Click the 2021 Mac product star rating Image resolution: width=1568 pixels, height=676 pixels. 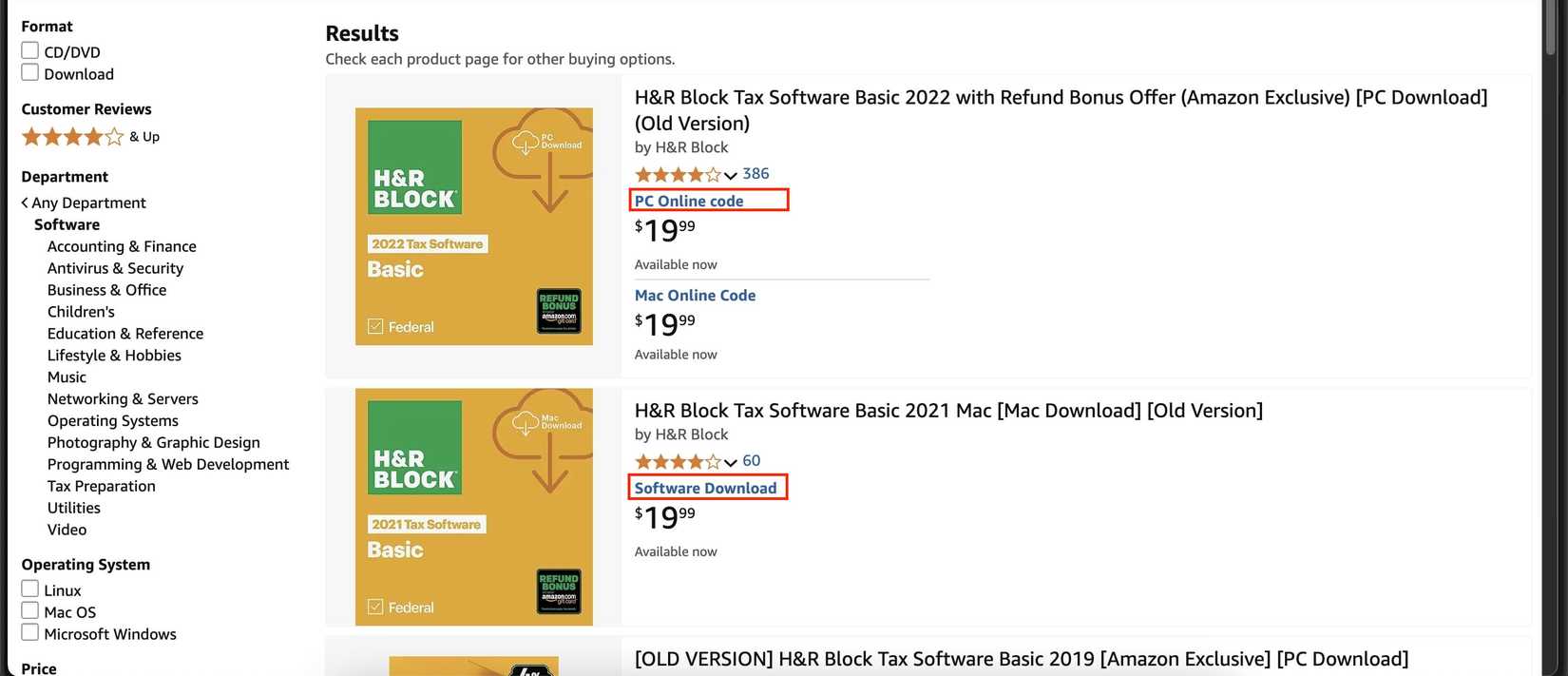pyautogui.click(x=678, y=462)
